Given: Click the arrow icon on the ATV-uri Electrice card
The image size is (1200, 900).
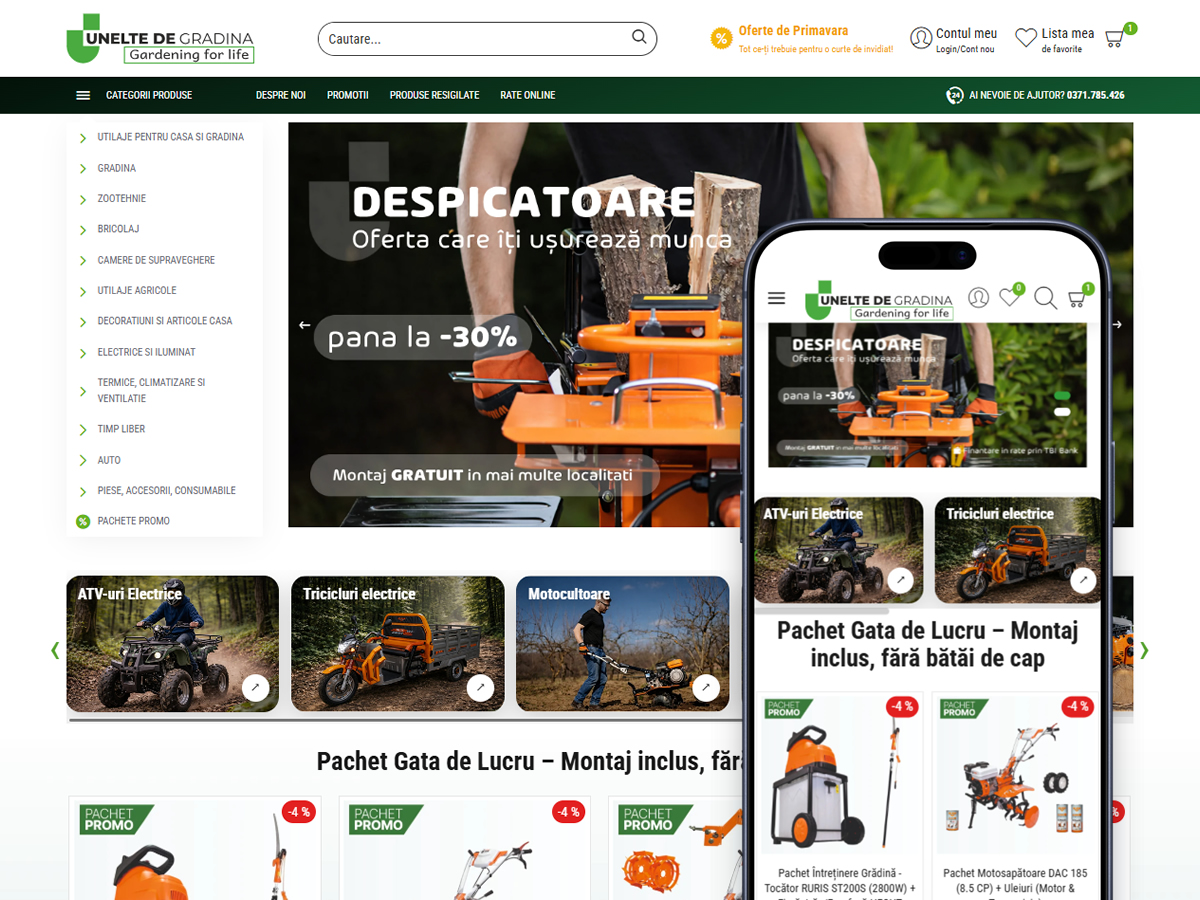Looking at the screenshot, I should 255,688.
